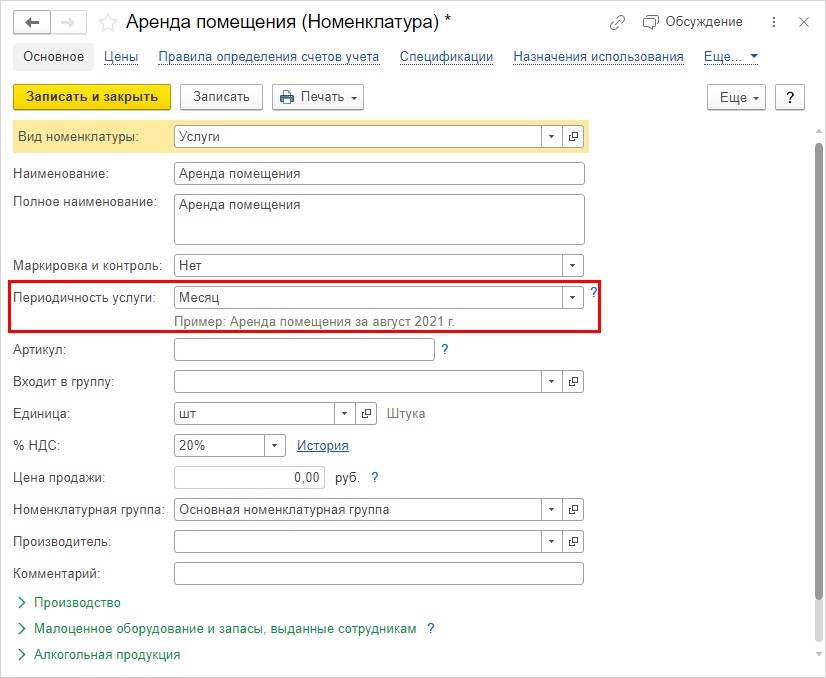Open the Еще toolbar menu button
Screen dimensions: 826x678
coord(736,97)
